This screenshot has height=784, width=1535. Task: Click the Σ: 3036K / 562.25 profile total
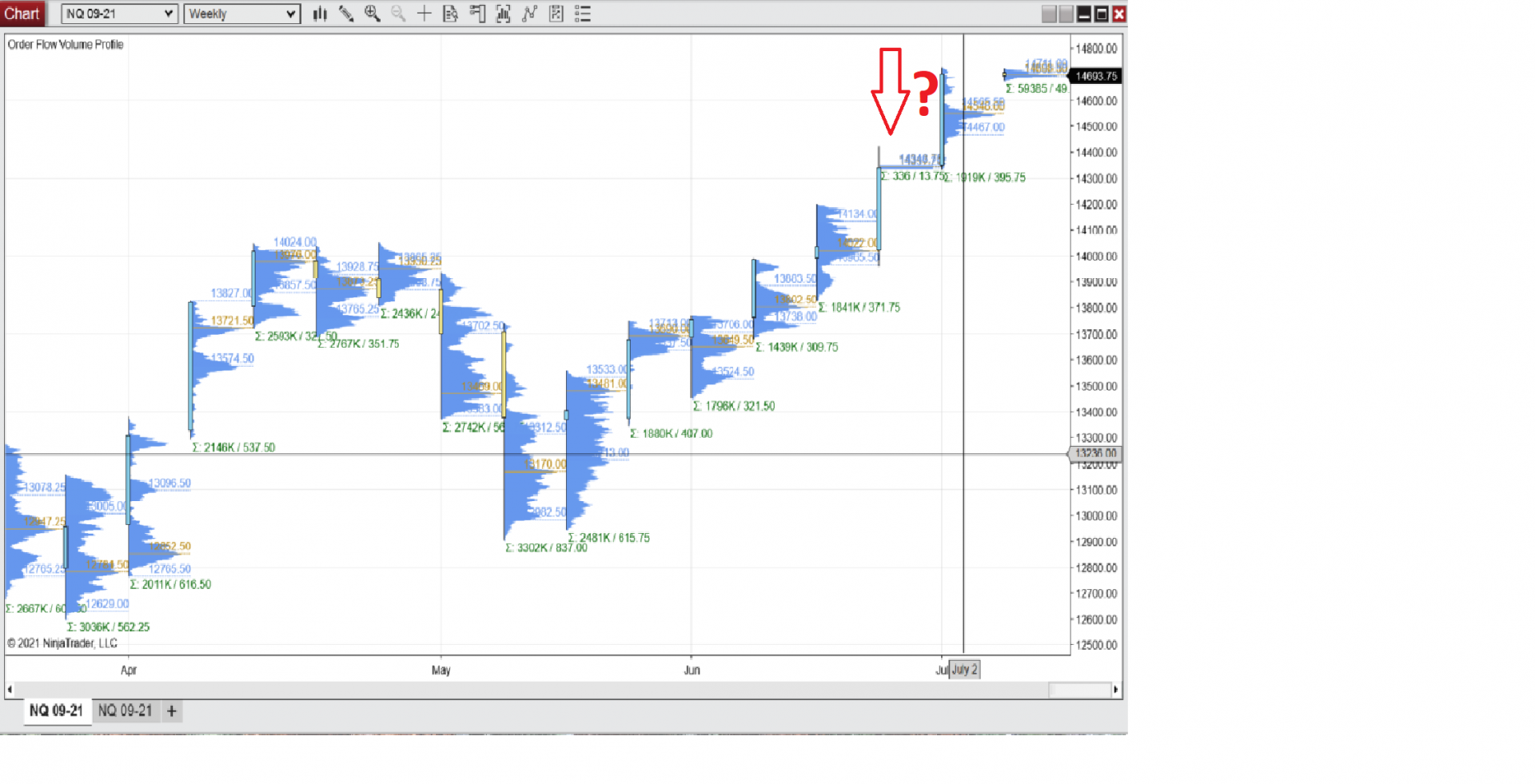click(108, 627)
